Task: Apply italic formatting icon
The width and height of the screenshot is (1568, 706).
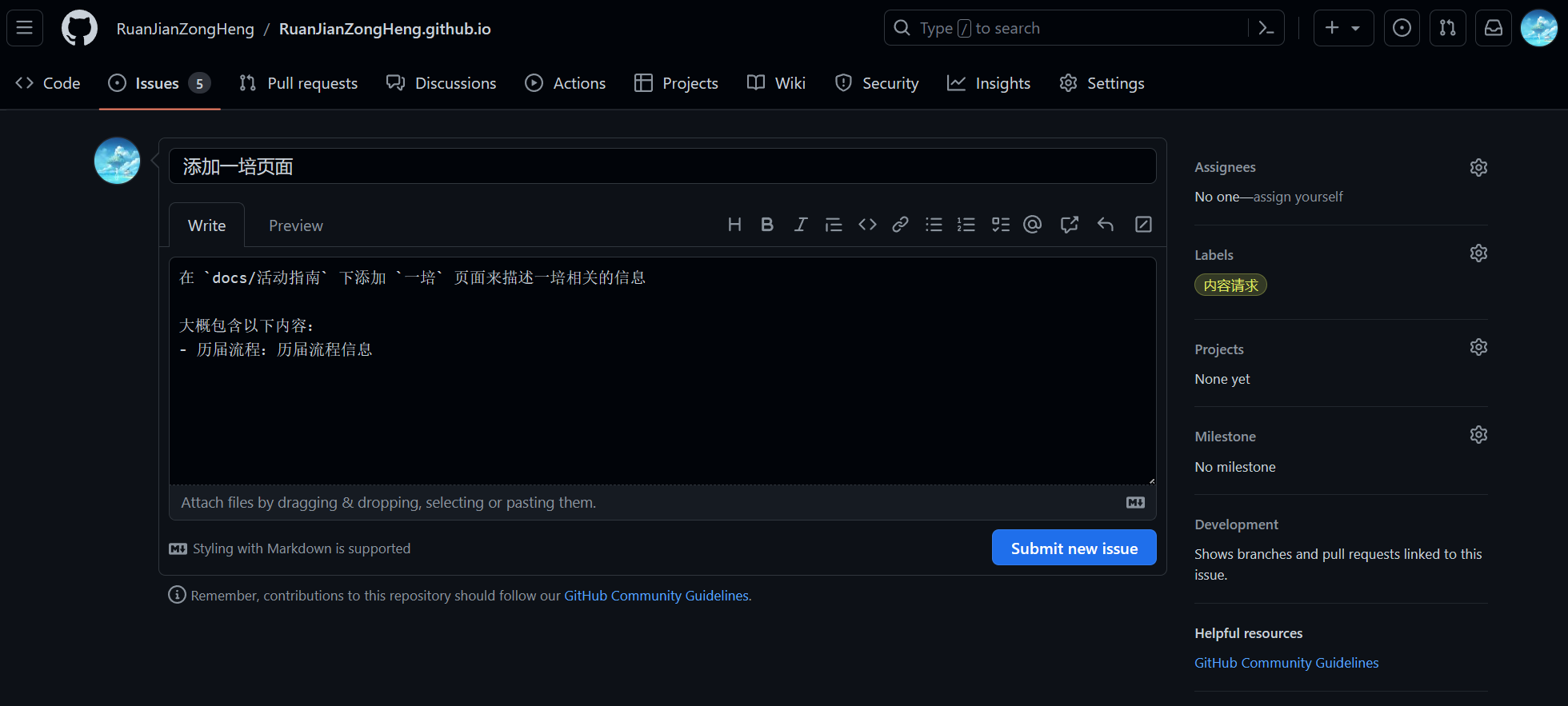Action: pyautogui.click(x=800, y=225)
